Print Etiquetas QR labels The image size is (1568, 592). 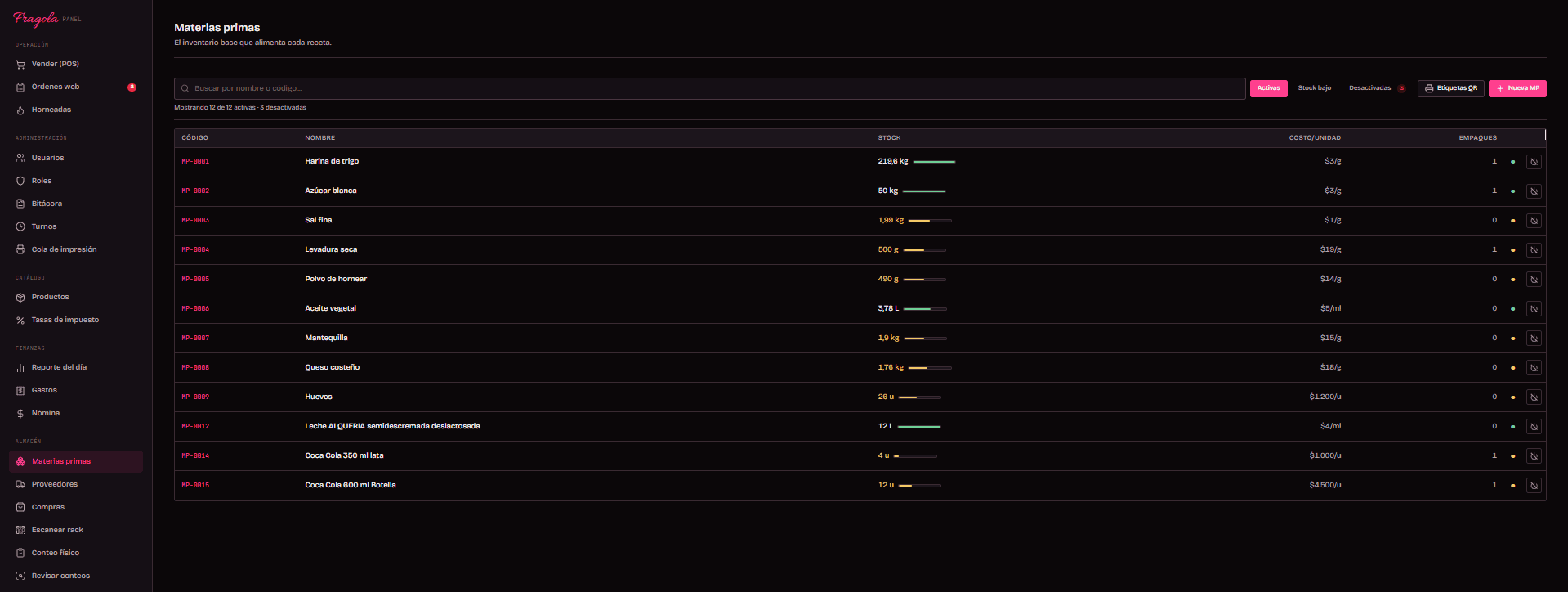coord(1450,88)
